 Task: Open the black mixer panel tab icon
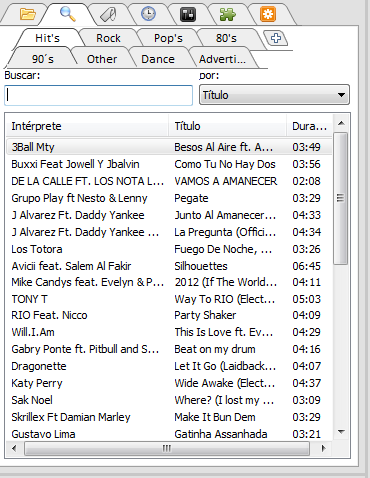click(x=188, y=15)
